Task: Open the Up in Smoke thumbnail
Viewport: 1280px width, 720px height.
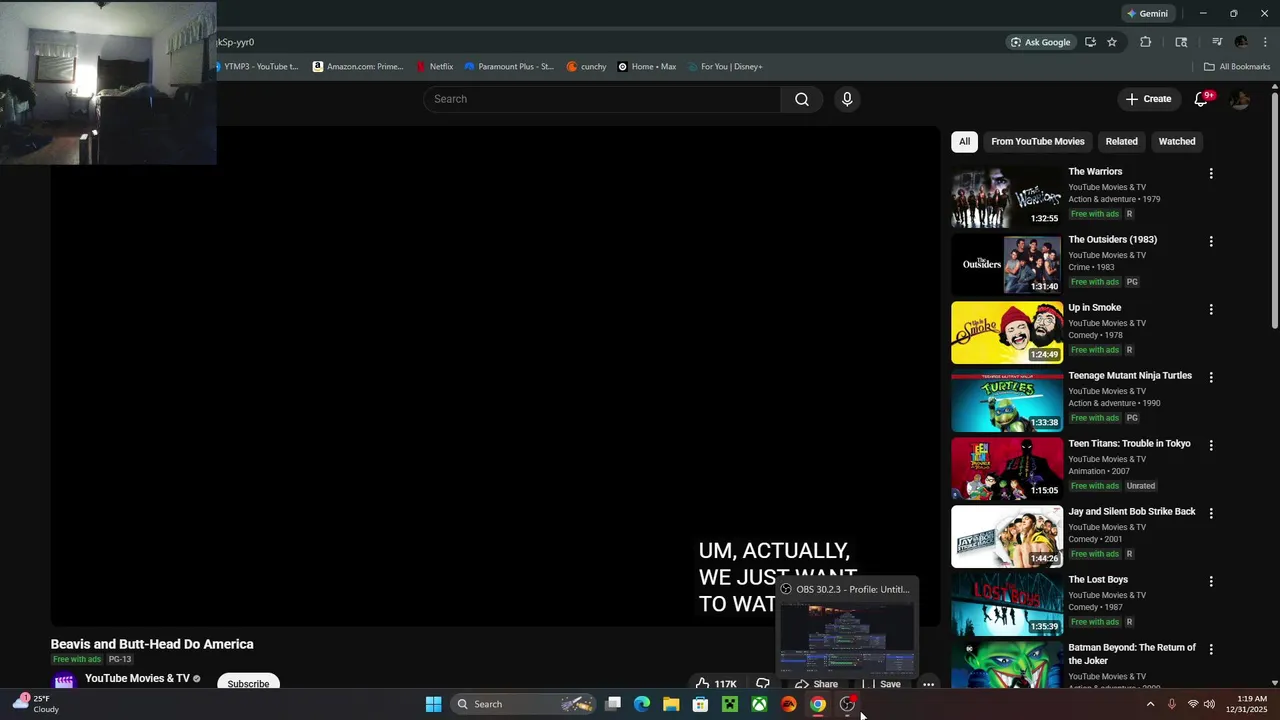Action: pyautogui.click(x=1006, y=333)
